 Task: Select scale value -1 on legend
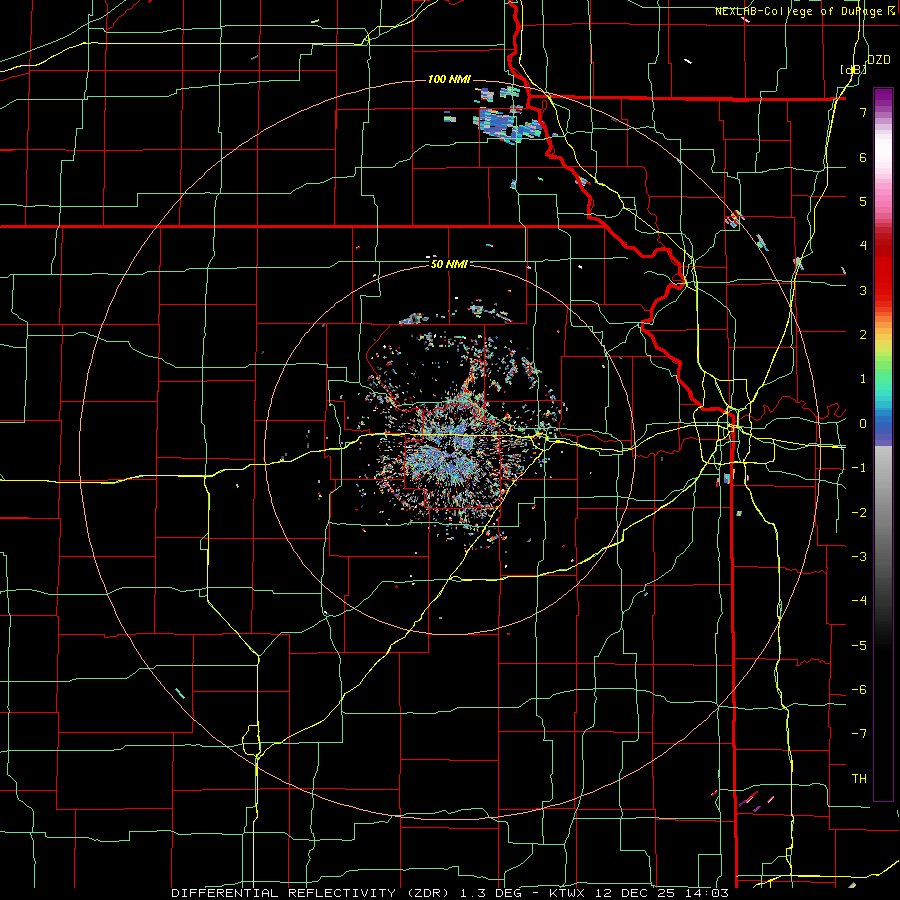859,468
